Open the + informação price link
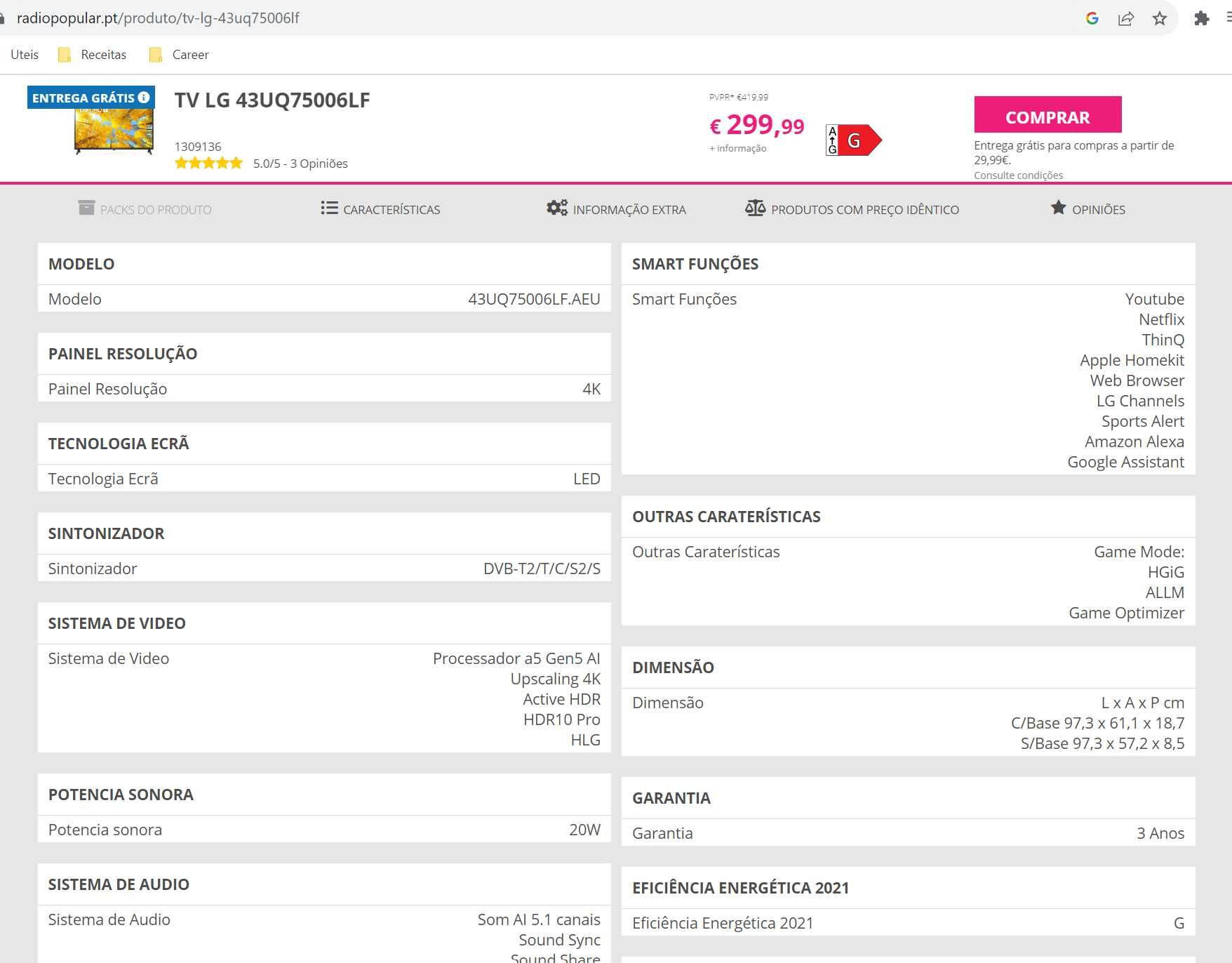The height and width of the screenshot is (963, 1232). 738,149
